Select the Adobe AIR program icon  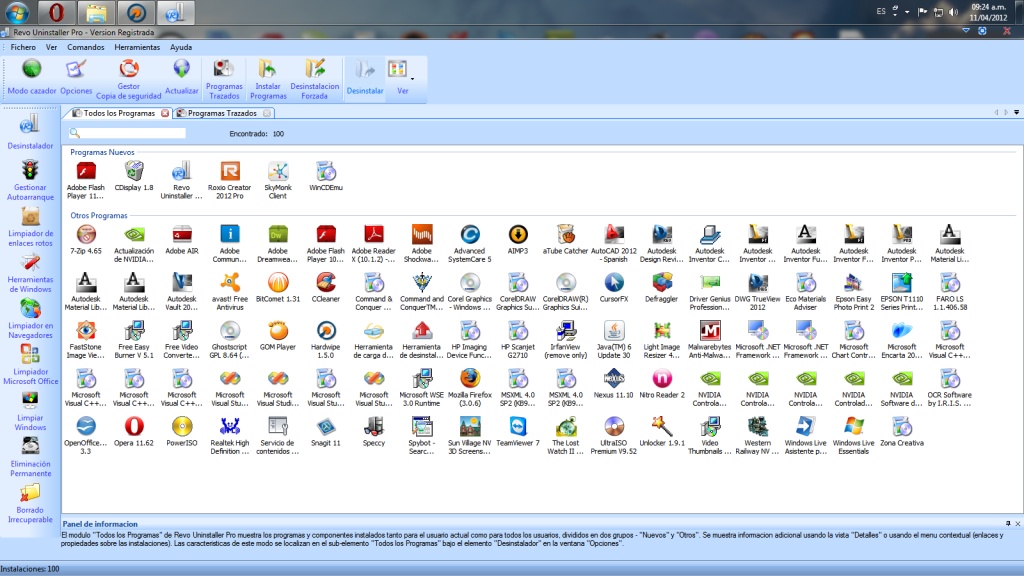[182, 239]
